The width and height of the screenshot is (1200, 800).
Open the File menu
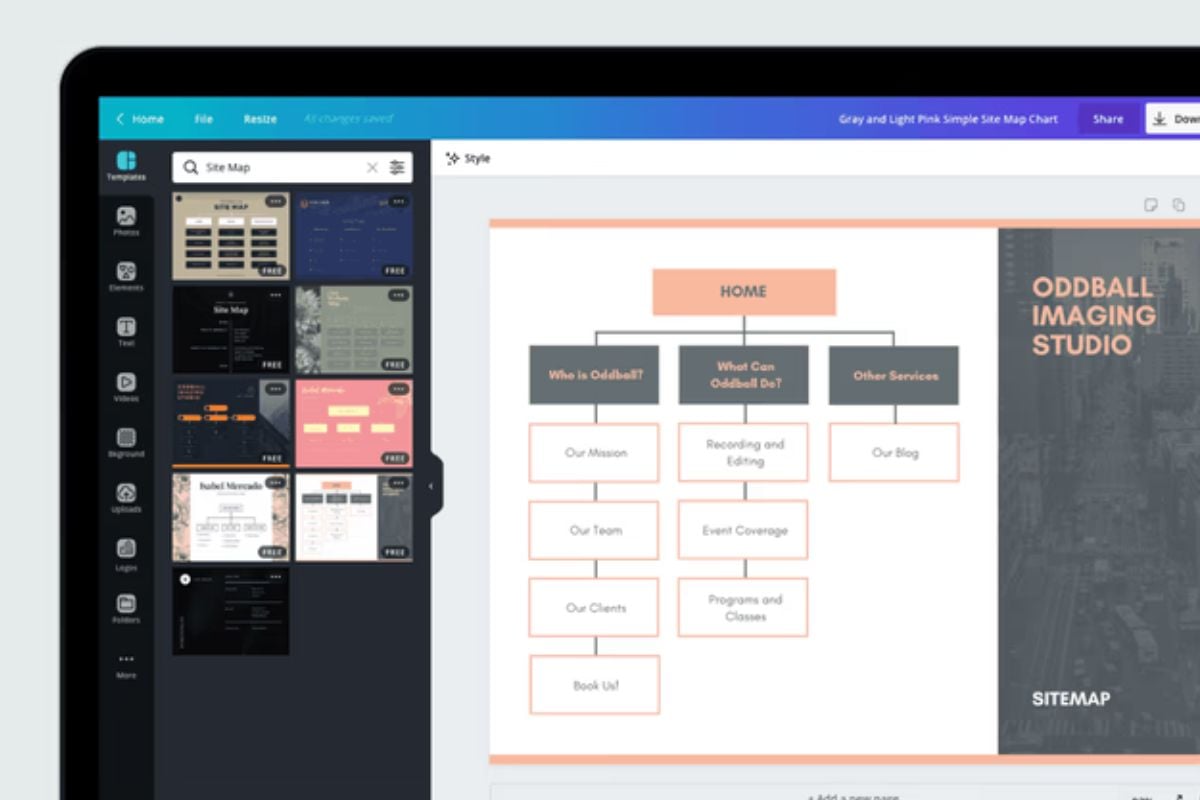[x=203, y=119]
